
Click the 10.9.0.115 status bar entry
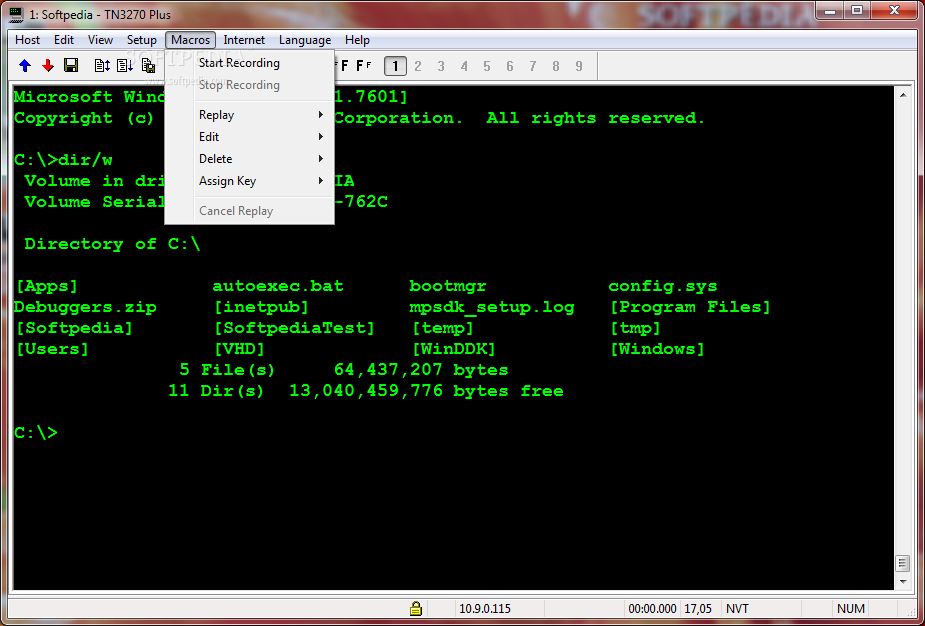click(484, 609)
